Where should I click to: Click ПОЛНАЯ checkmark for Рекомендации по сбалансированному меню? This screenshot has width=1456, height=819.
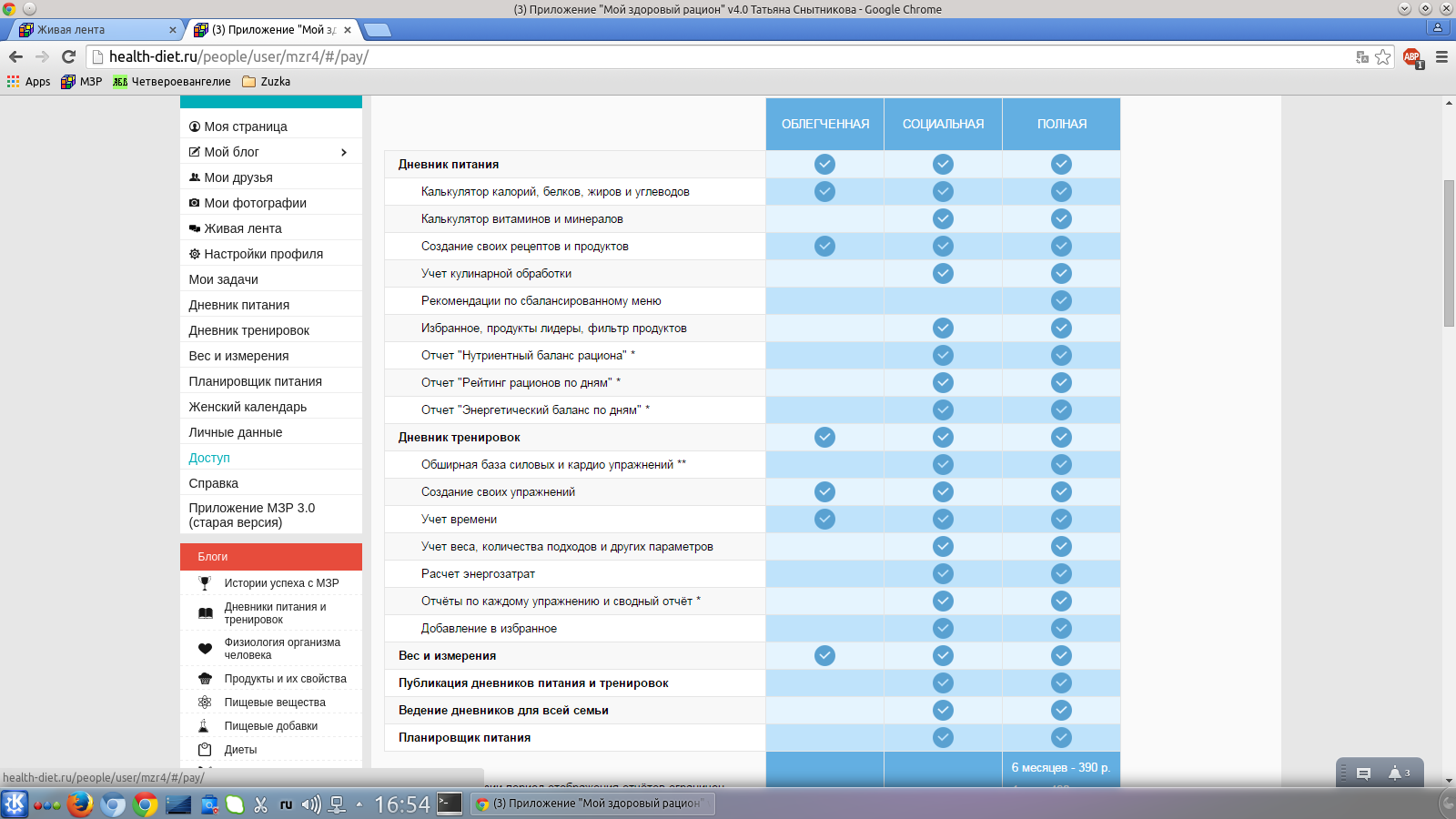point(1061,300)
